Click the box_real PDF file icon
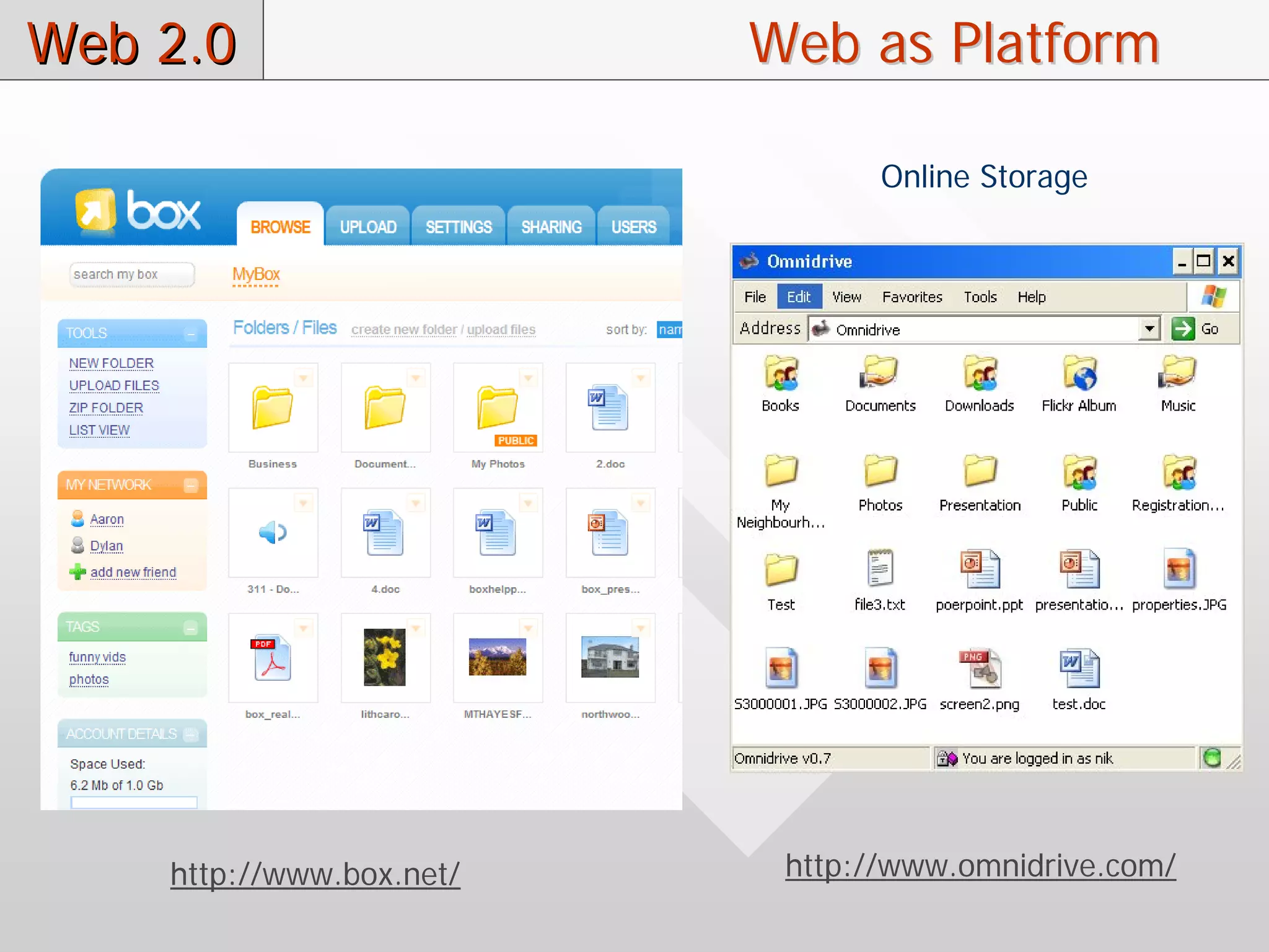This screenshot has height=952, width=1269. click(272, 658)
